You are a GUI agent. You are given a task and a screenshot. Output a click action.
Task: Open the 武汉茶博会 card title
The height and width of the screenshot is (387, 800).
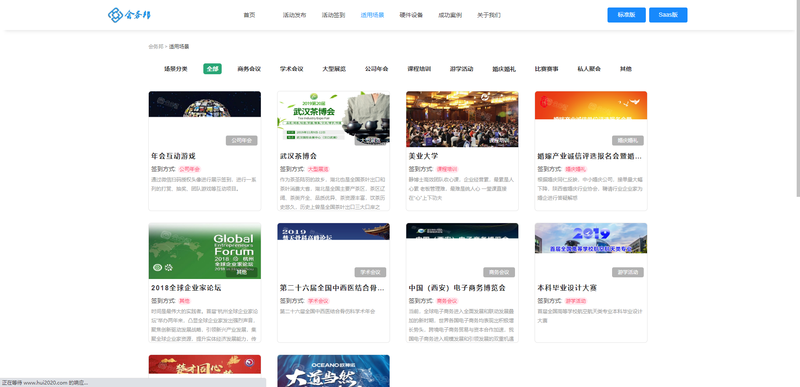pyautogui.click(x=298, y=156)
